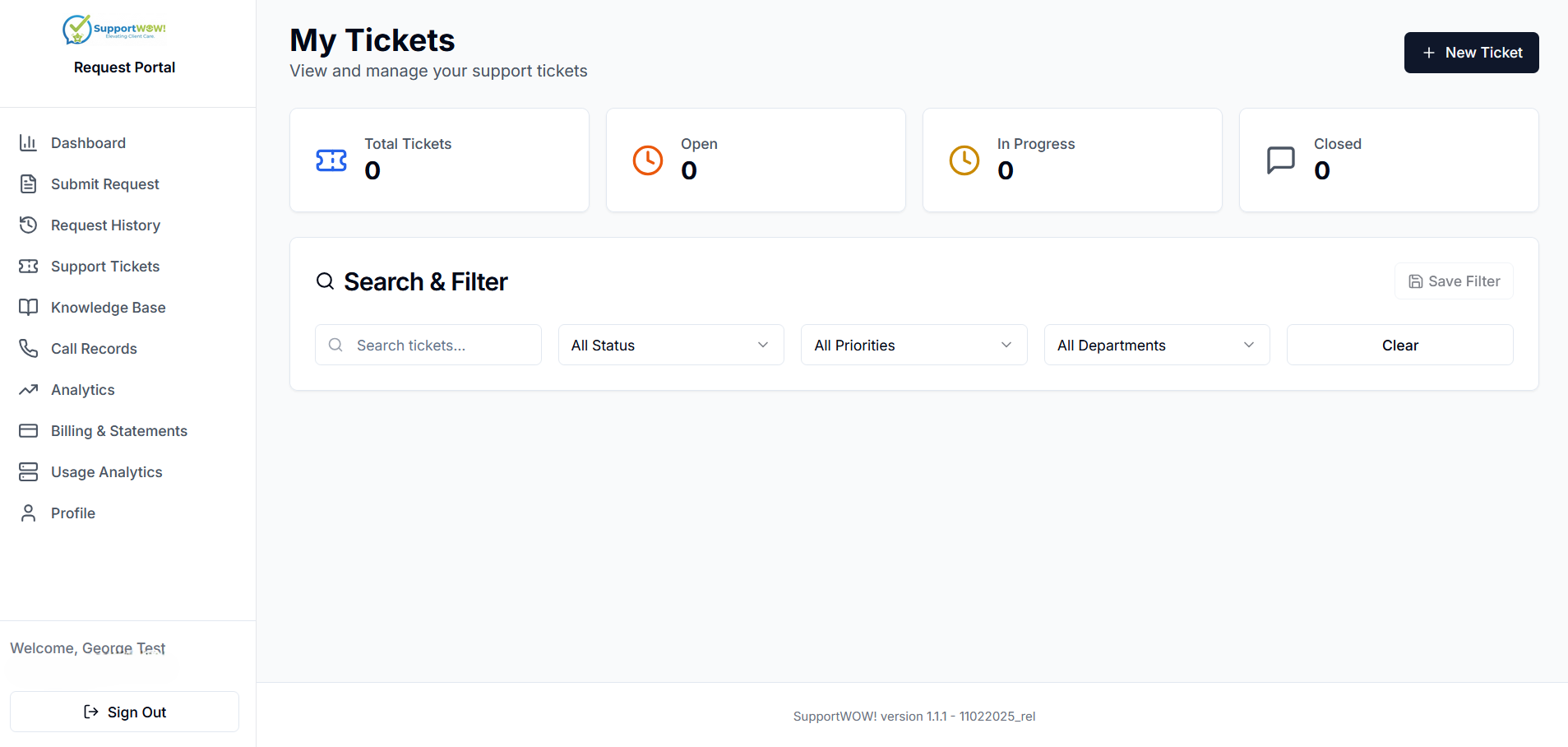This screenshot has height=747, width=1568.
Task: Click the Submit Request document icon
Action: [x=28, y=184]
